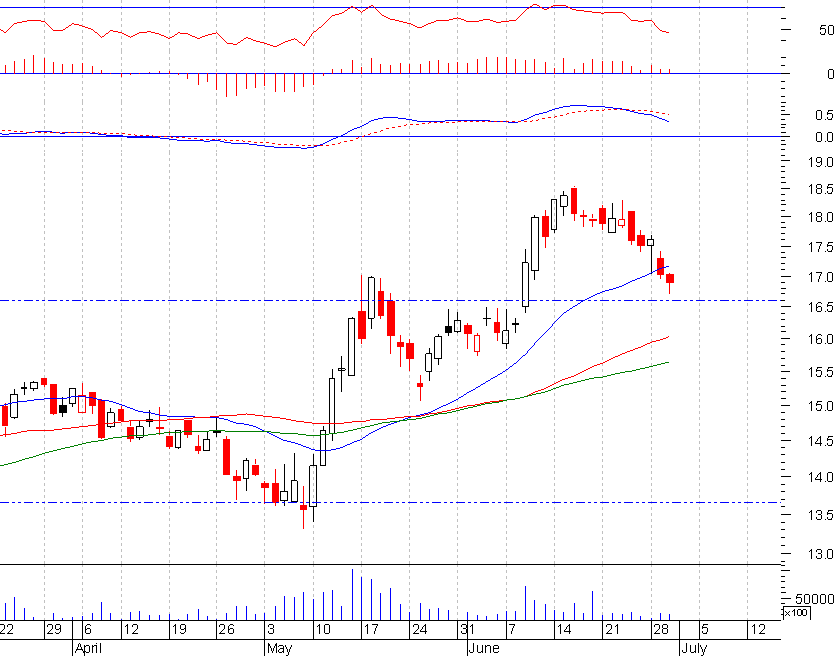Click the 0 label beside the histogram baseline

point(830,74)
